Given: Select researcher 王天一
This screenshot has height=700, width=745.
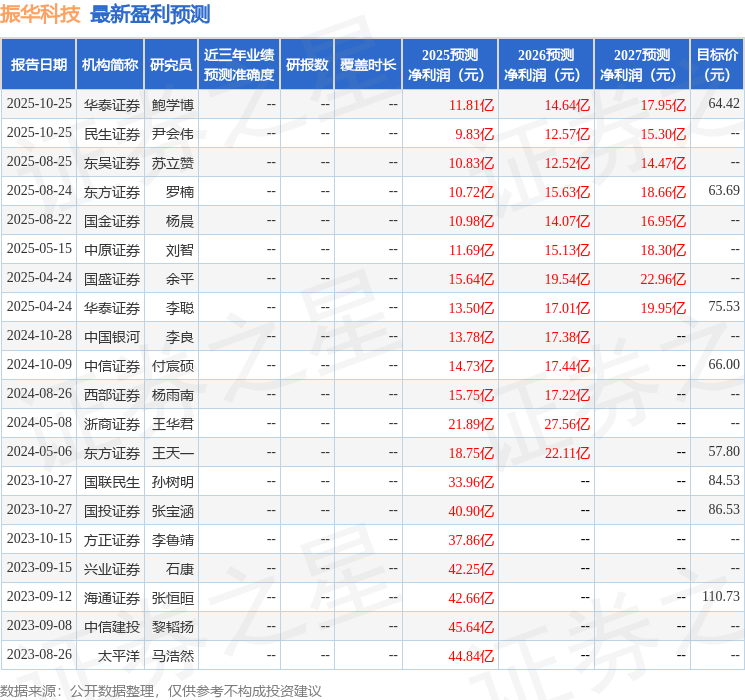Looking at the screenshot, I should [172, 453].
